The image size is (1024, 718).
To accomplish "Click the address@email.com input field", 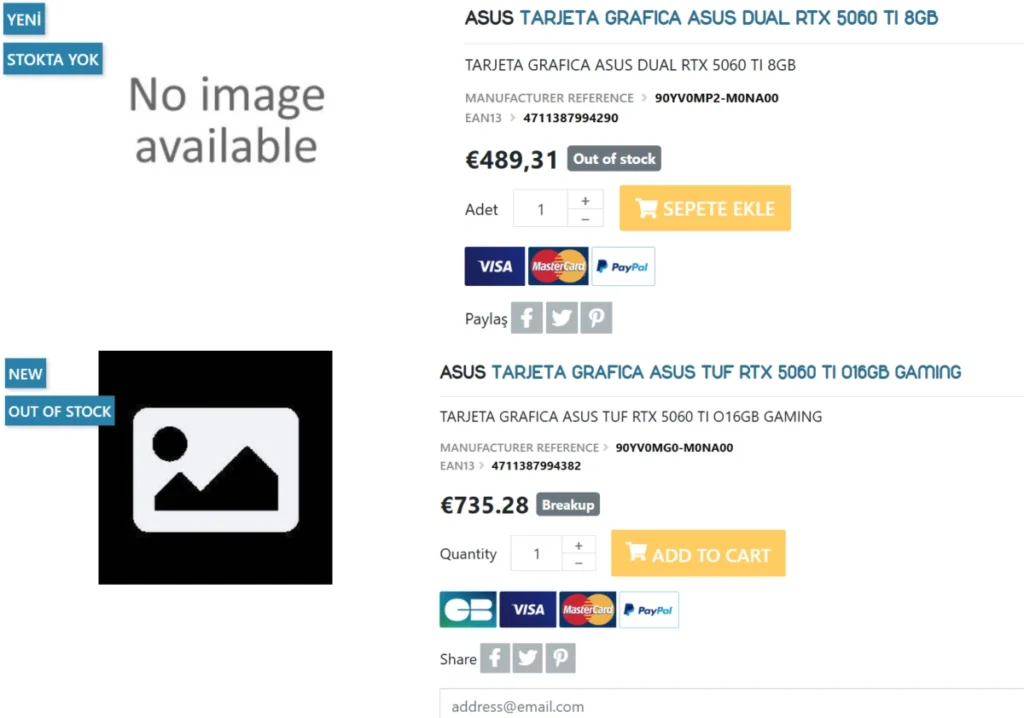I will (731, 704).
